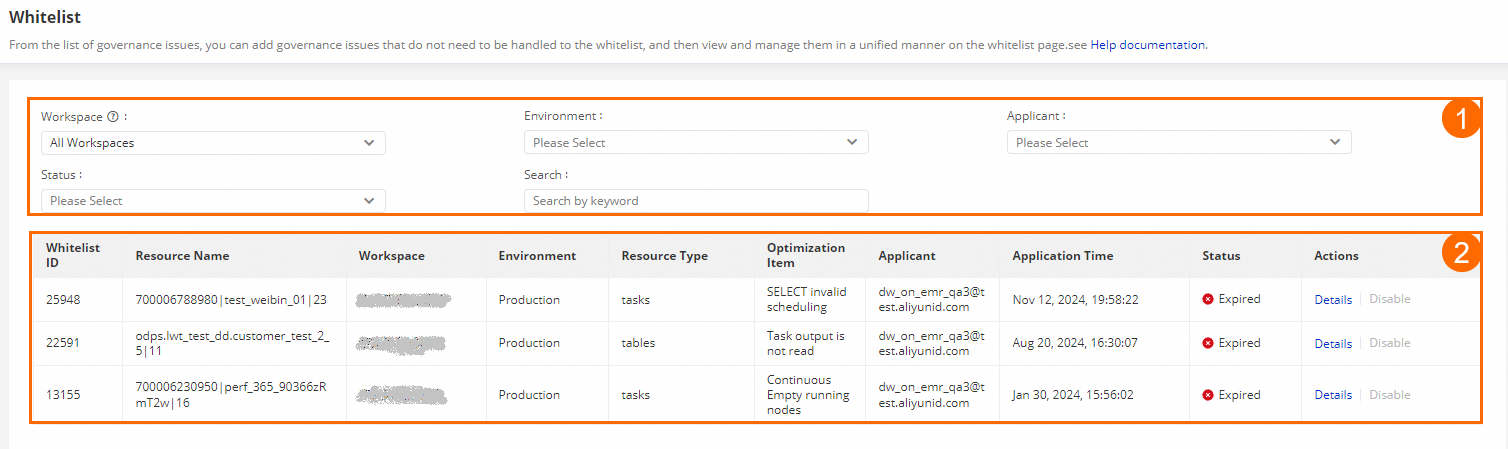Open the Help documentation link

(x=1148, y=45)
